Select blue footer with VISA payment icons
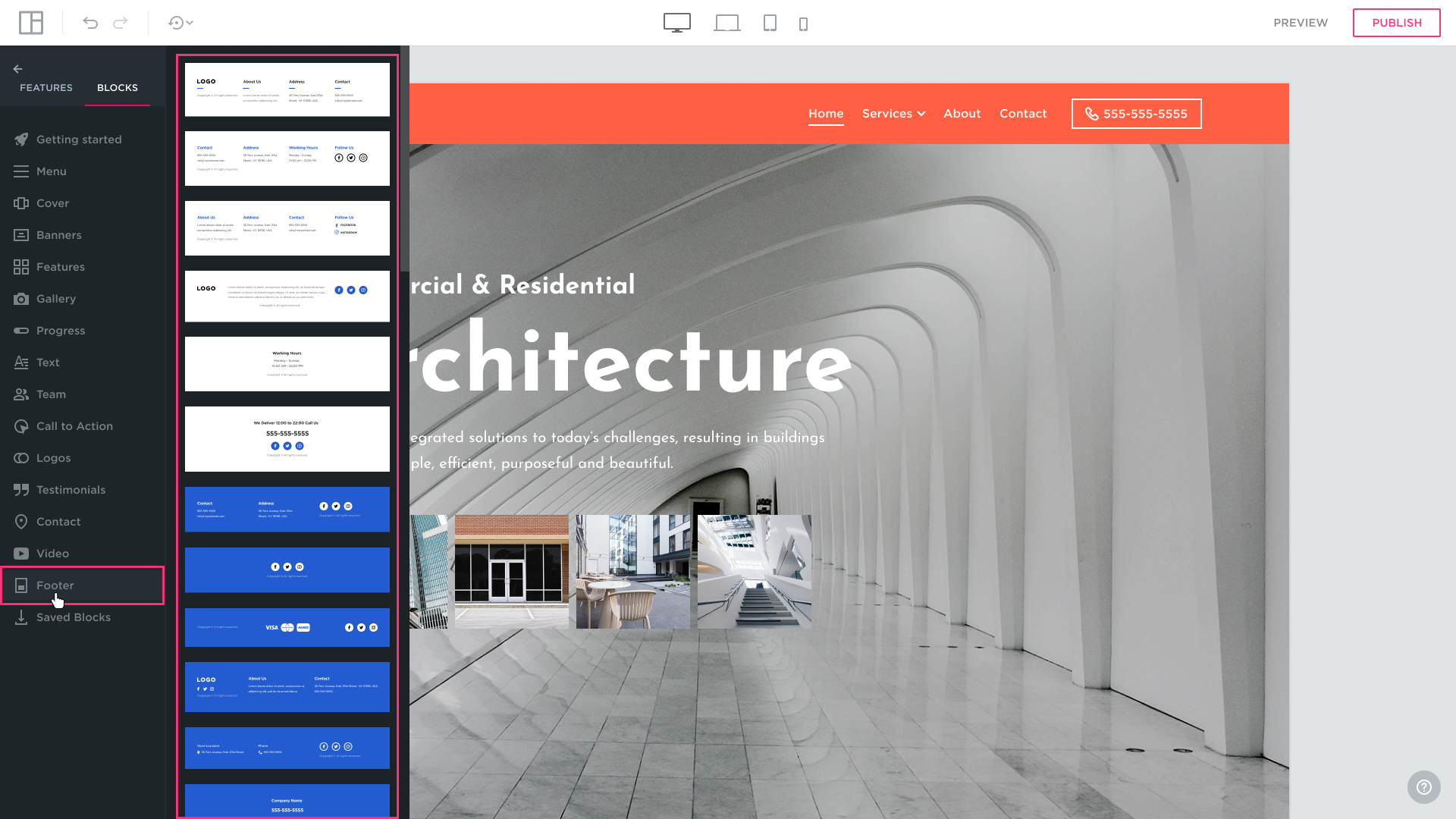The image size is (1456, 819). [287, 627]
